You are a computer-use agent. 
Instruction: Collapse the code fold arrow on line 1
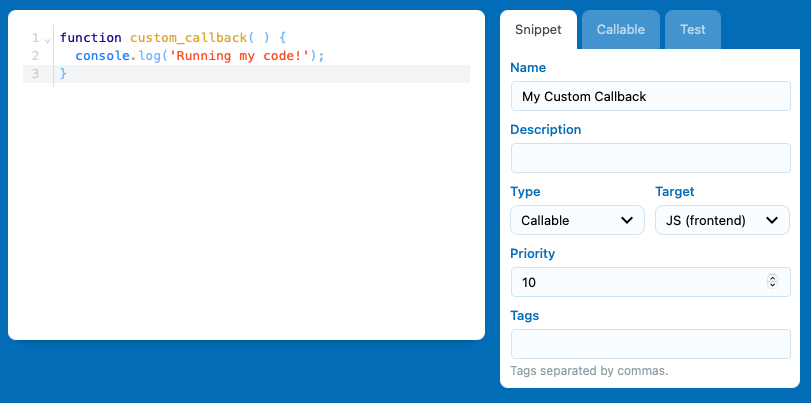pyautogui.click(x=48, y=40)
